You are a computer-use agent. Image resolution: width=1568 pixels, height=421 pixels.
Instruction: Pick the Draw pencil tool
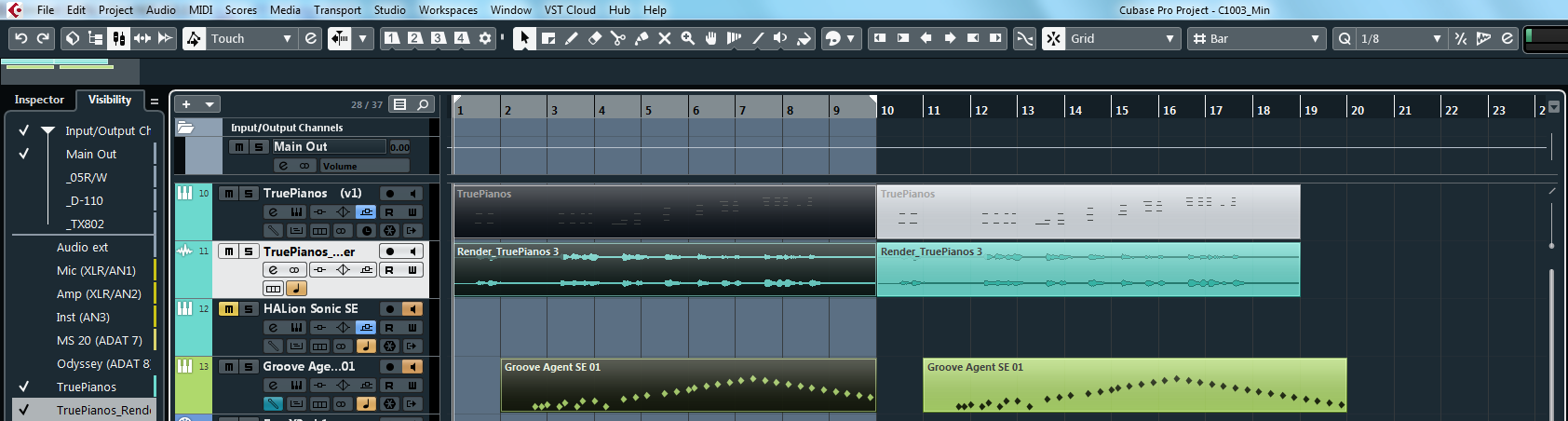pos(572,38)
